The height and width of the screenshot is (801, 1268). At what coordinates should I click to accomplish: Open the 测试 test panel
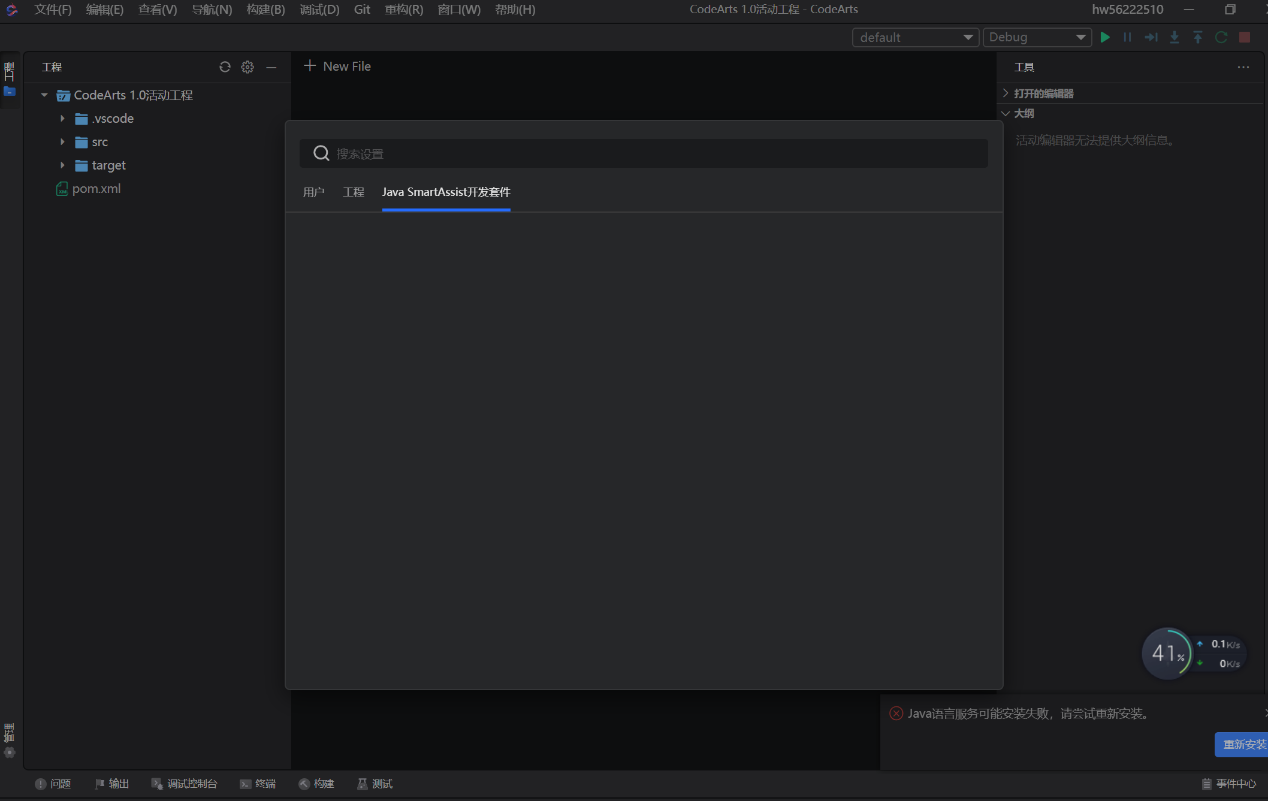375,784
